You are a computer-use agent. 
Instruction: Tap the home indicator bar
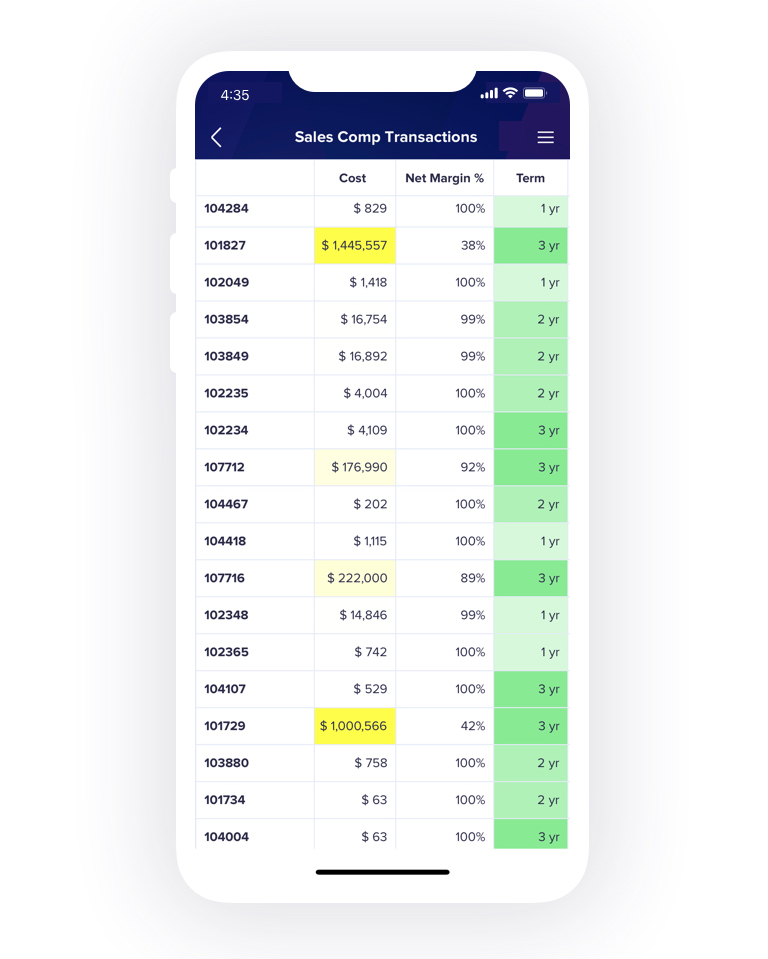point(383,872)
